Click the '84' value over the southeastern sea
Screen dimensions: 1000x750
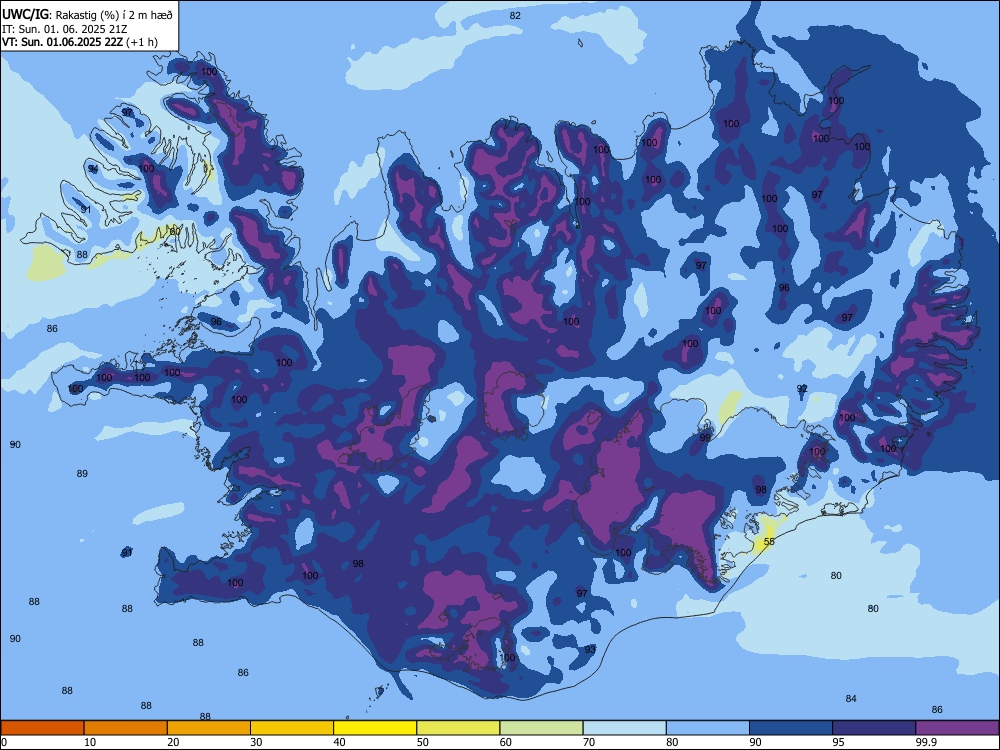[x=851, y=699]
